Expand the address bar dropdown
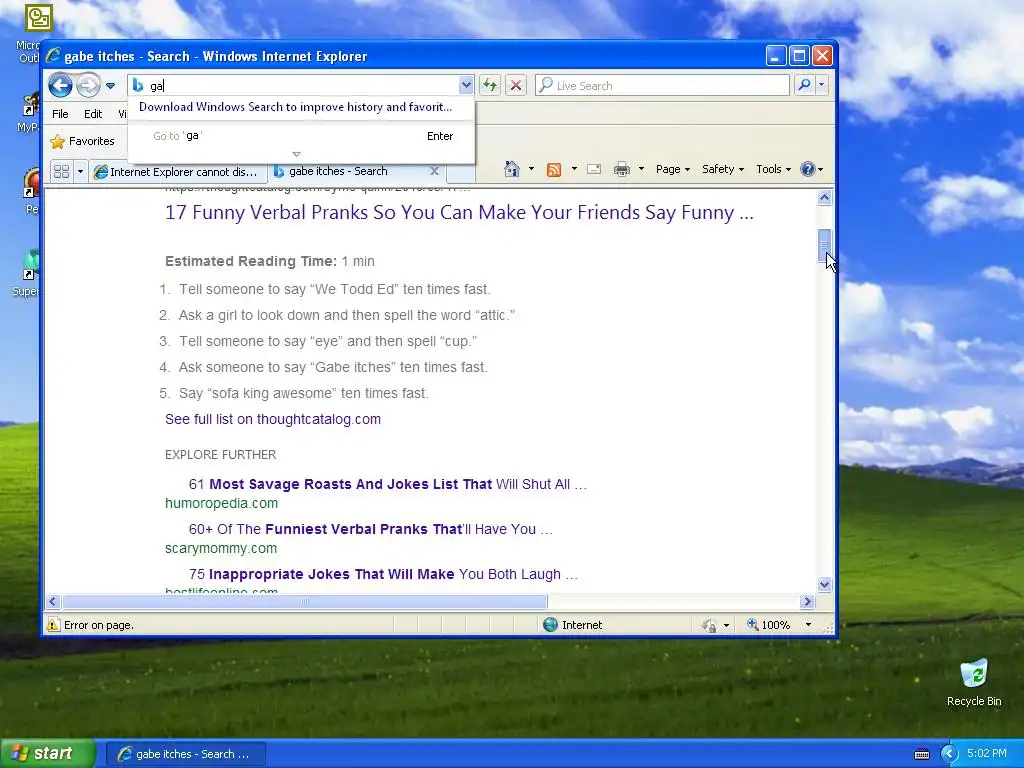1024x768 pixels. (466, 85)
